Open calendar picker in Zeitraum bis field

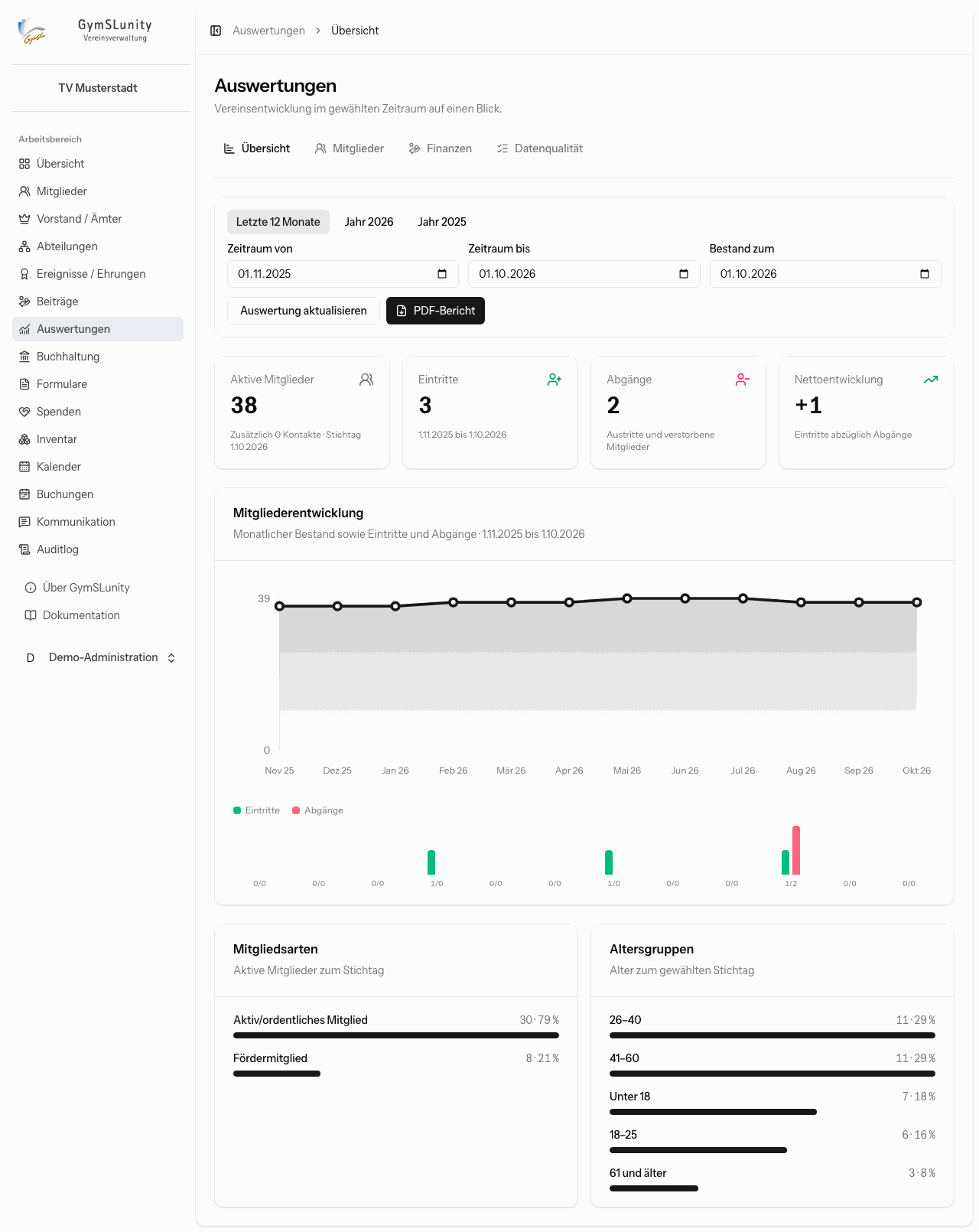[684, 274]
